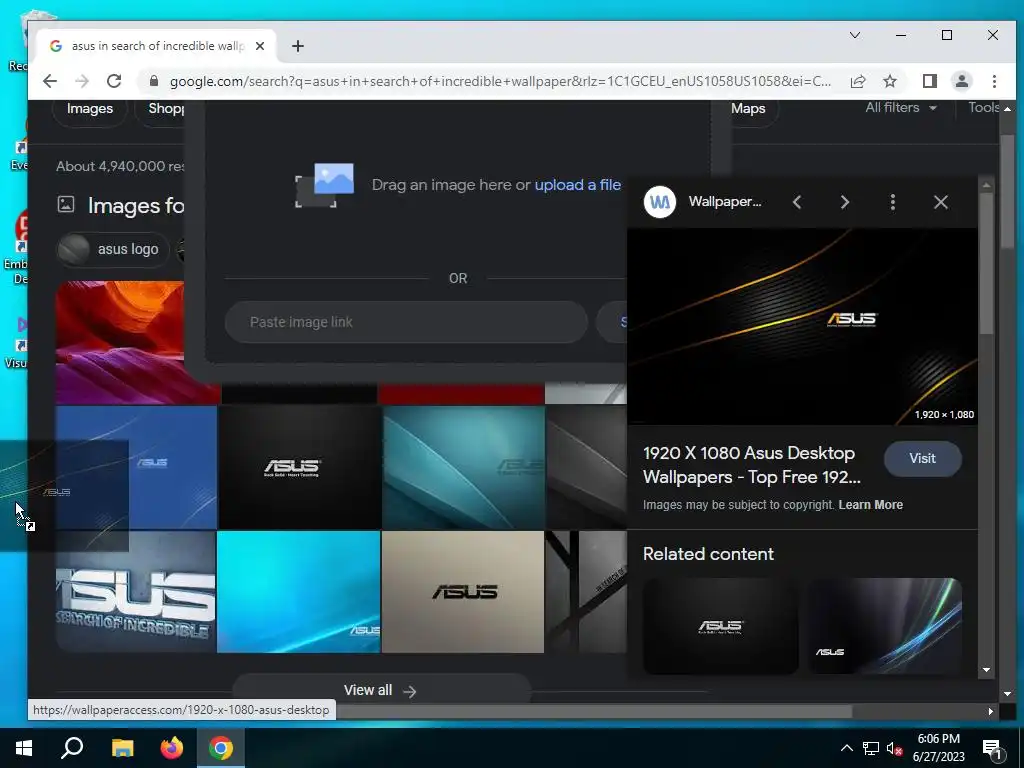This screenshot has height=768, width=1024.
Task: Open preview panel three-dot options
Action: (x=893, y=202)
